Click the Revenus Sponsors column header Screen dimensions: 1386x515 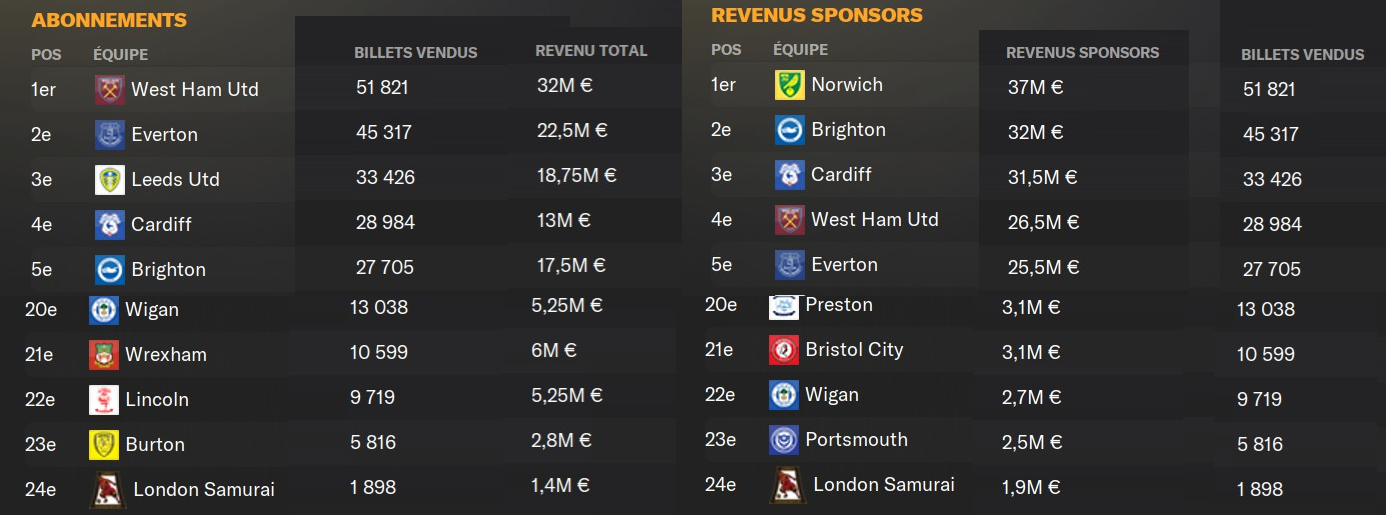point(1082,52)
